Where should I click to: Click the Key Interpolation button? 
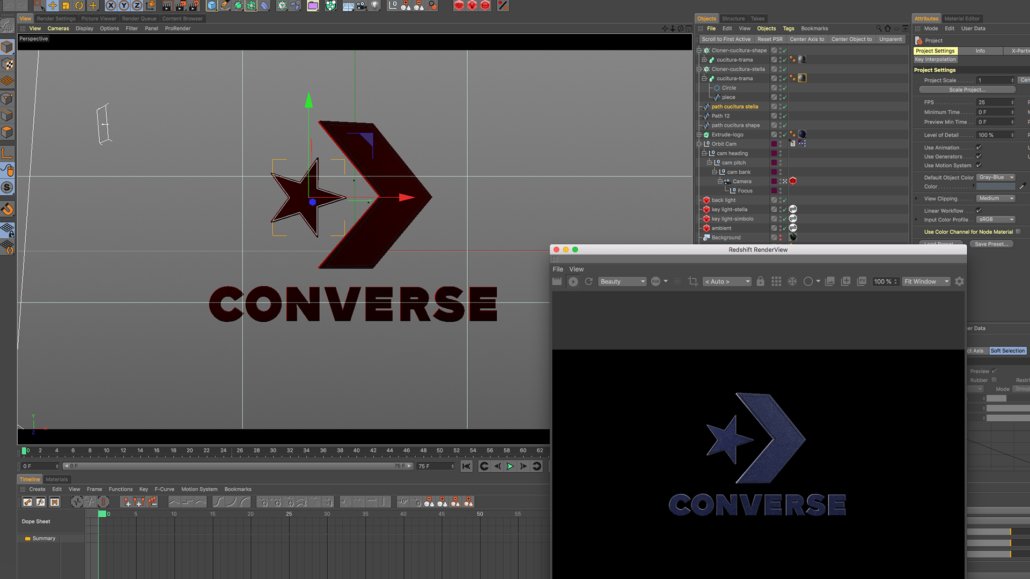click(935, 59)
